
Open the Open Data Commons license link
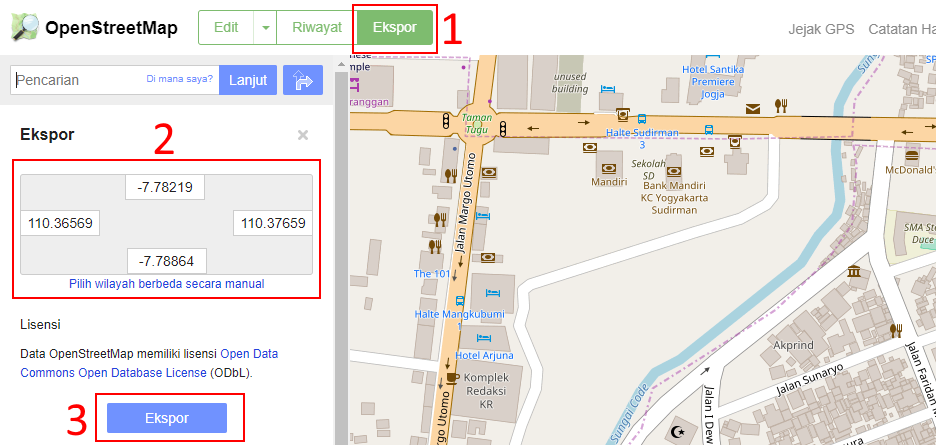pyautogui.click(x=149, y=363)
